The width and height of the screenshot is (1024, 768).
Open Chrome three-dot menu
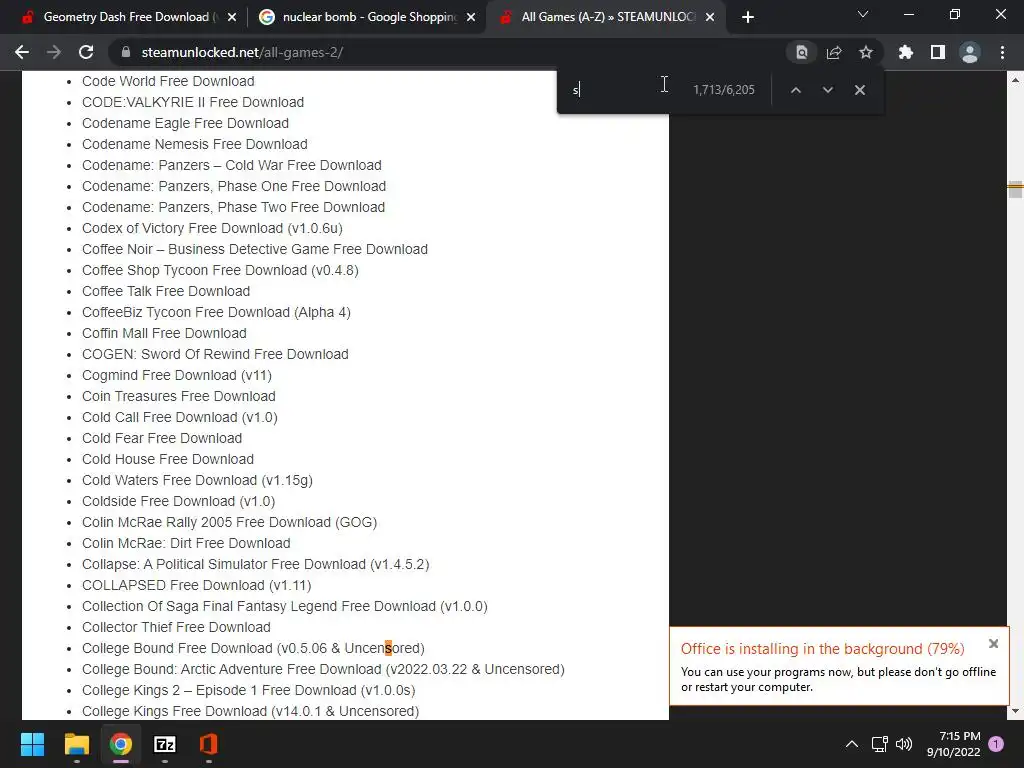pyautogui.click(x=1002, y=52)
